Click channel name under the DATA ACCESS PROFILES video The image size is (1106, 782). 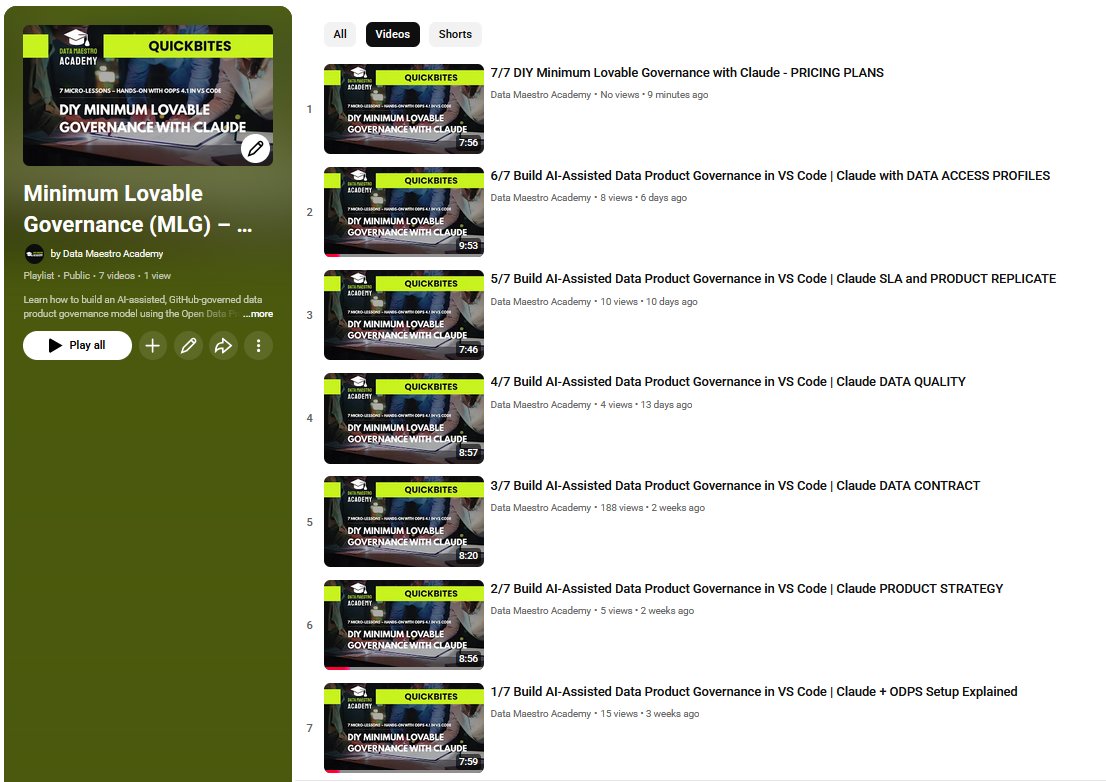point(541,197)
